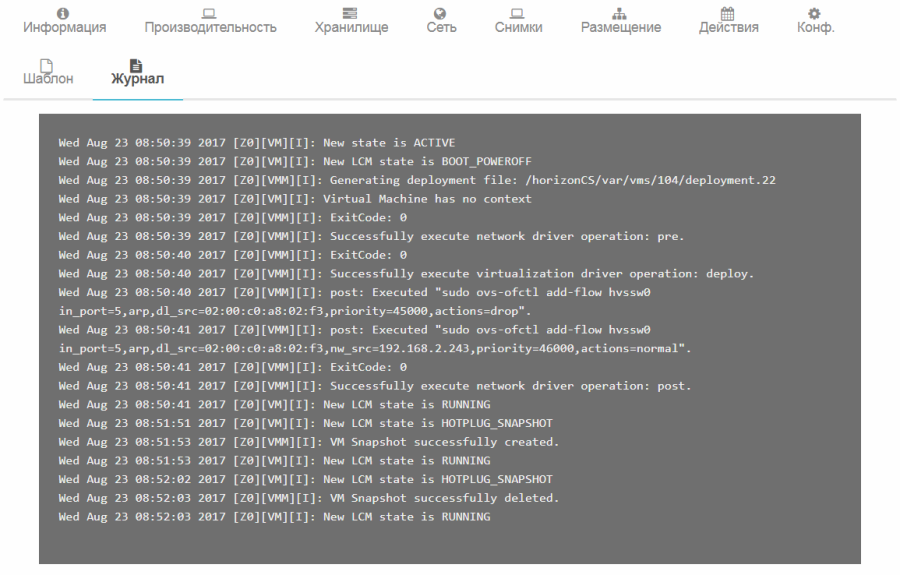Click the last log line at 08:52:03 RUNNING
The height and width of the screenshot is (575, 900).
pos(274,516)
